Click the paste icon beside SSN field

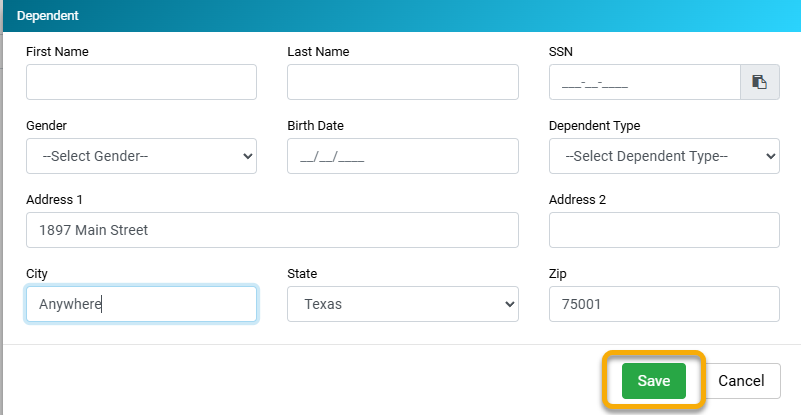[759, 83]
